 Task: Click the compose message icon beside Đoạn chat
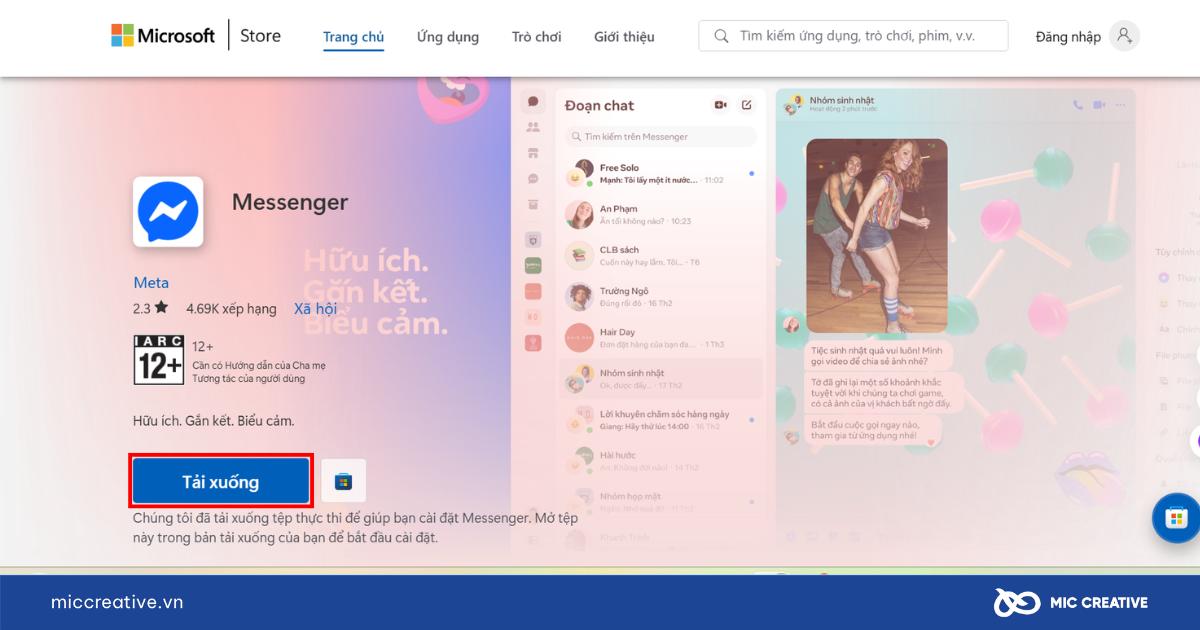746,105
